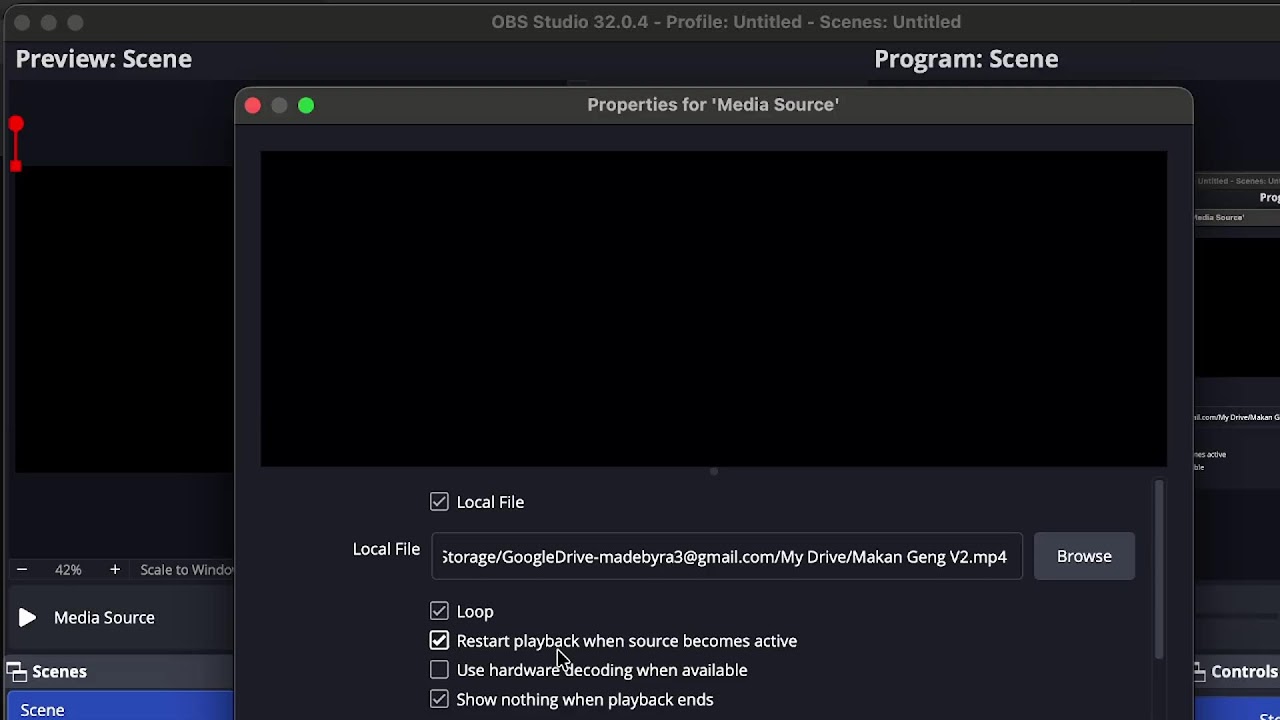Browse for a local media file

click(x=1084, y=557)
